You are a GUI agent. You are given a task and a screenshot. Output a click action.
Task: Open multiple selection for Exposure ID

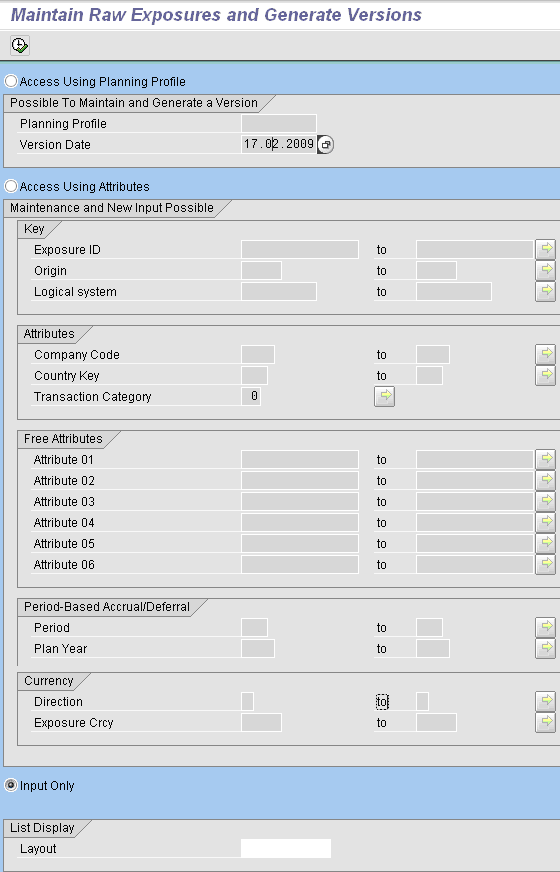tap(546, 249)
